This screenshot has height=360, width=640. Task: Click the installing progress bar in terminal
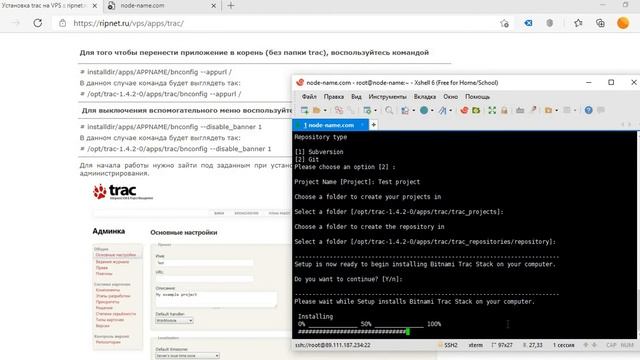[x=353, y=332]
